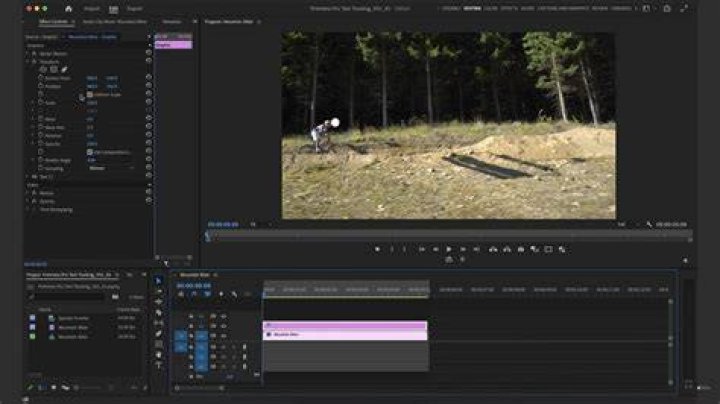720x404 pixels.
Task: Click the Play button in the Program monitor
Action: click(449, 249)
